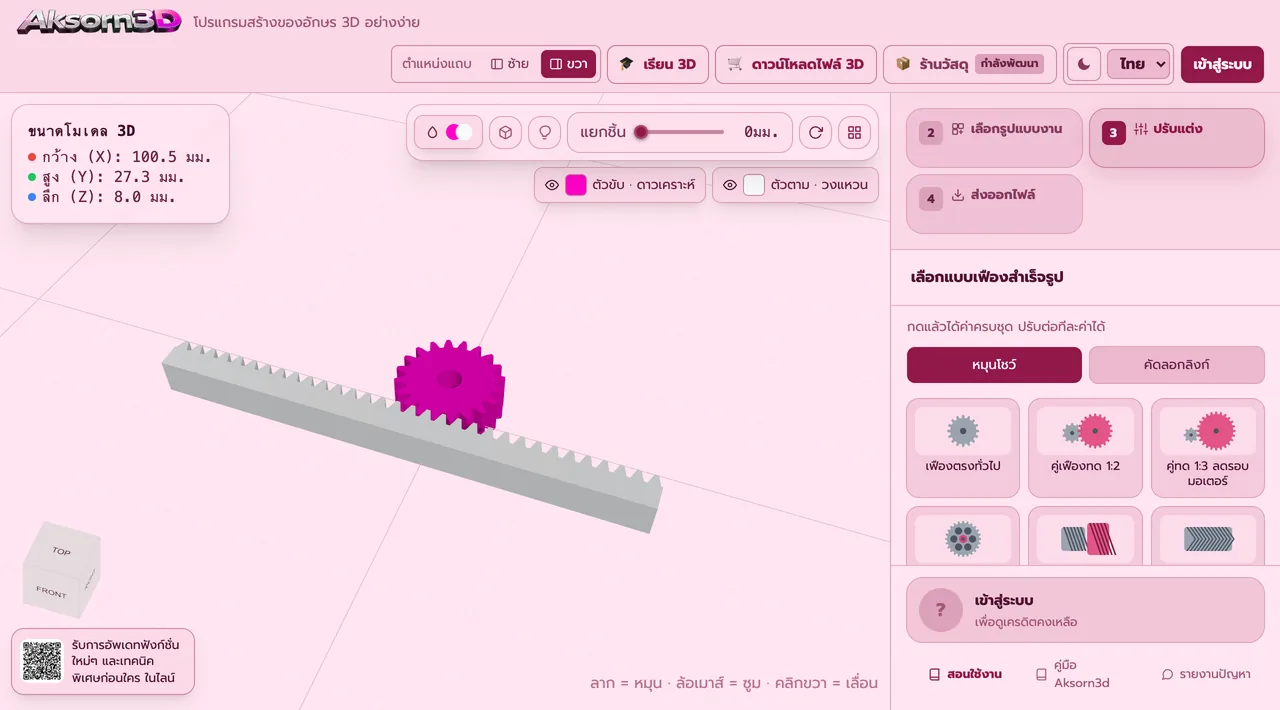Screen dimensions: 1280x710
Task: Click the คัดลอกลิงก์ button
Action: 1177,365
